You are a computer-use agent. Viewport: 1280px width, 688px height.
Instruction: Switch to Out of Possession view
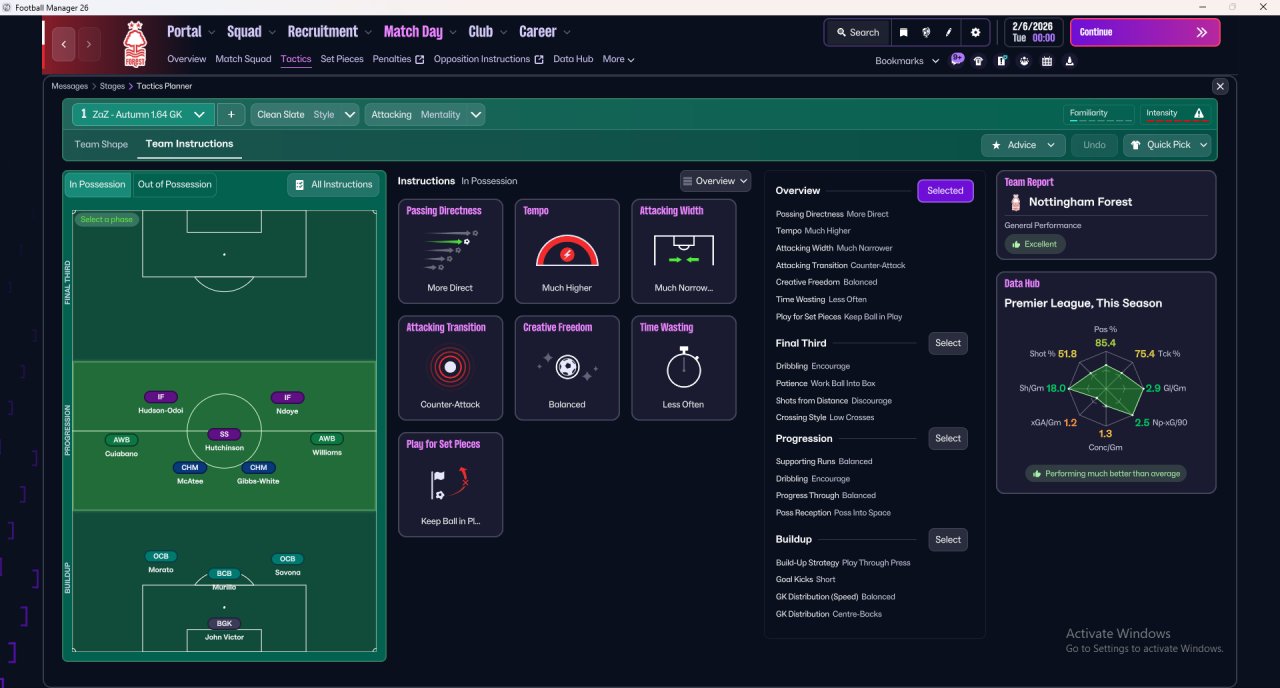tap(175, 184)
